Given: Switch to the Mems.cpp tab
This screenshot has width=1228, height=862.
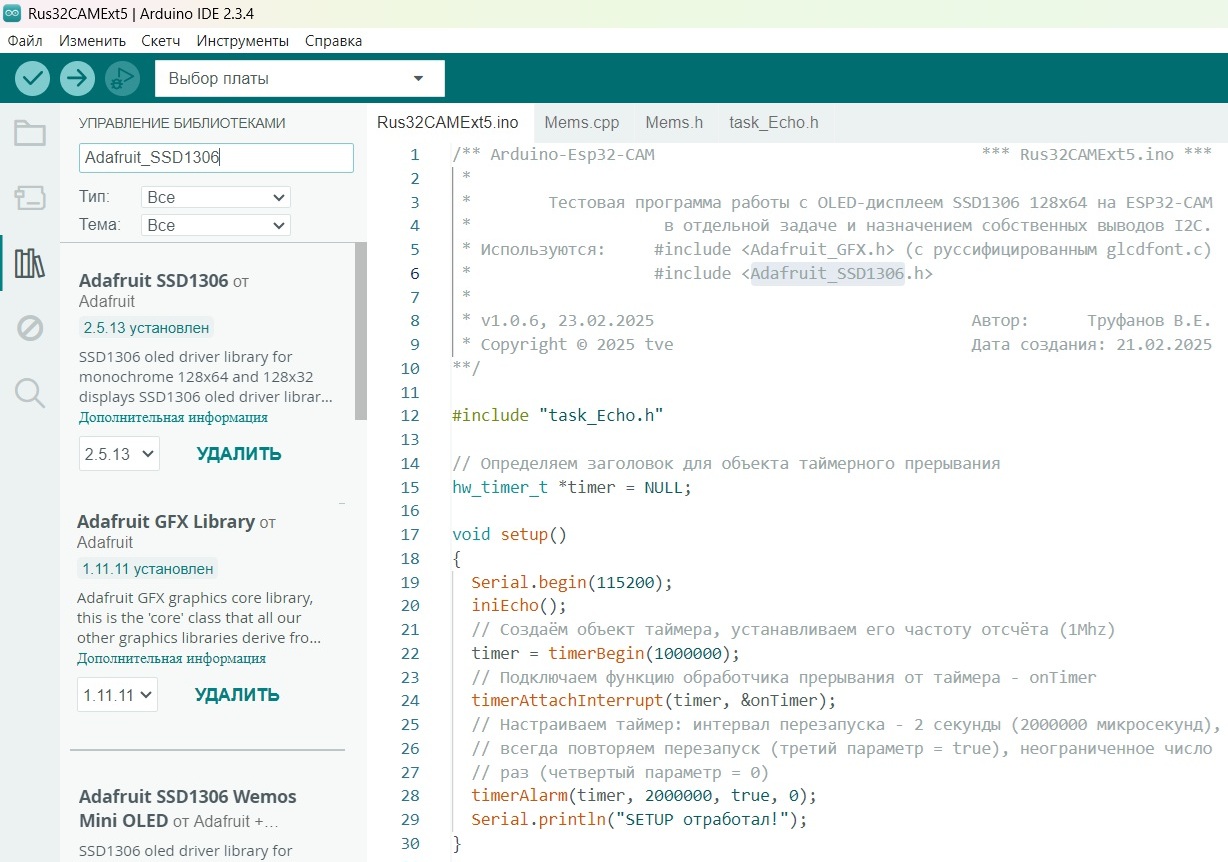Looking at the screenshot, I should 581,123.
